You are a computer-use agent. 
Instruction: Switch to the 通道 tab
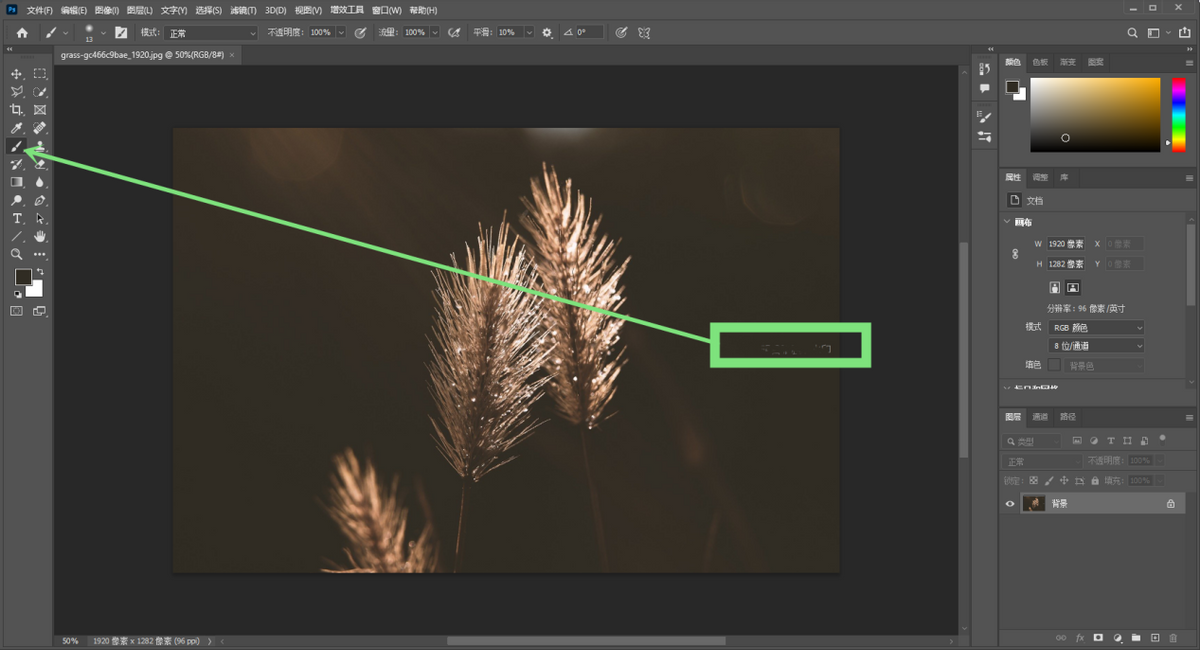[1040, 417]
